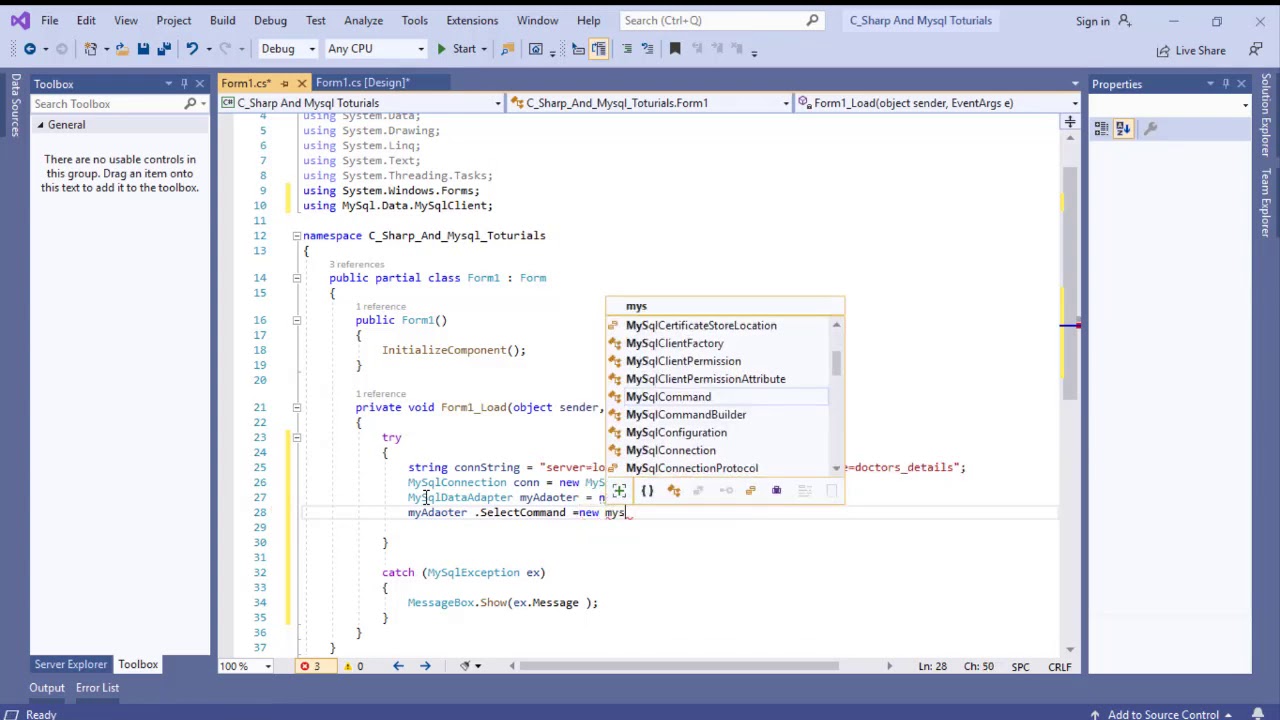Navigate to previous issue with left arrow
Viewport: 1280px width, 720px height.
click(x=398, y=666)
